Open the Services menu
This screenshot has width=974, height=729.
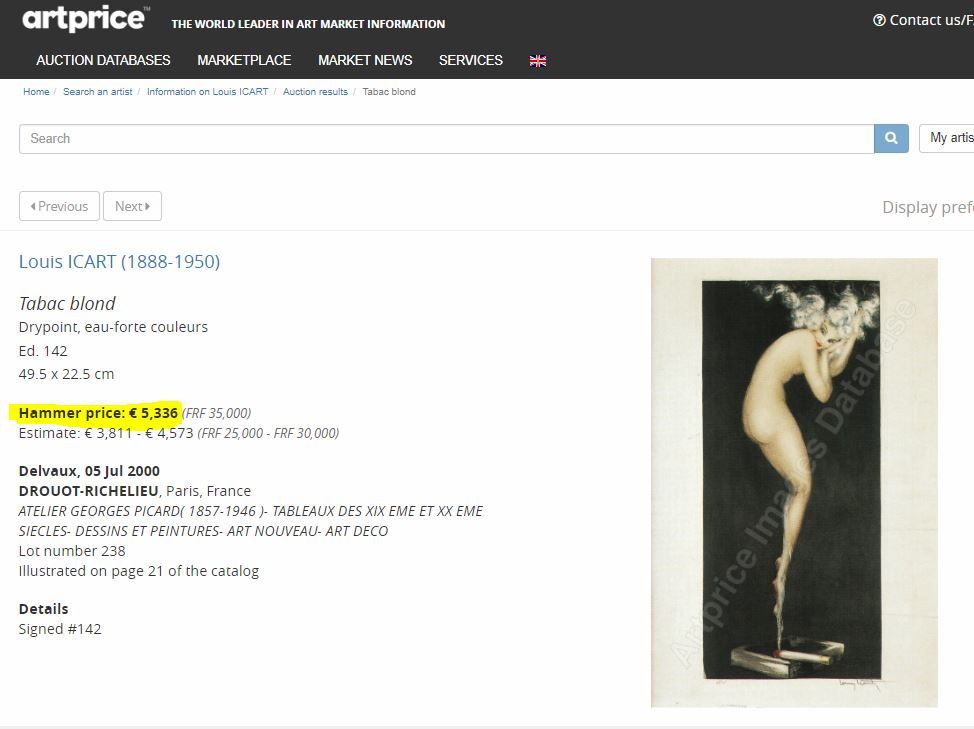471,60
